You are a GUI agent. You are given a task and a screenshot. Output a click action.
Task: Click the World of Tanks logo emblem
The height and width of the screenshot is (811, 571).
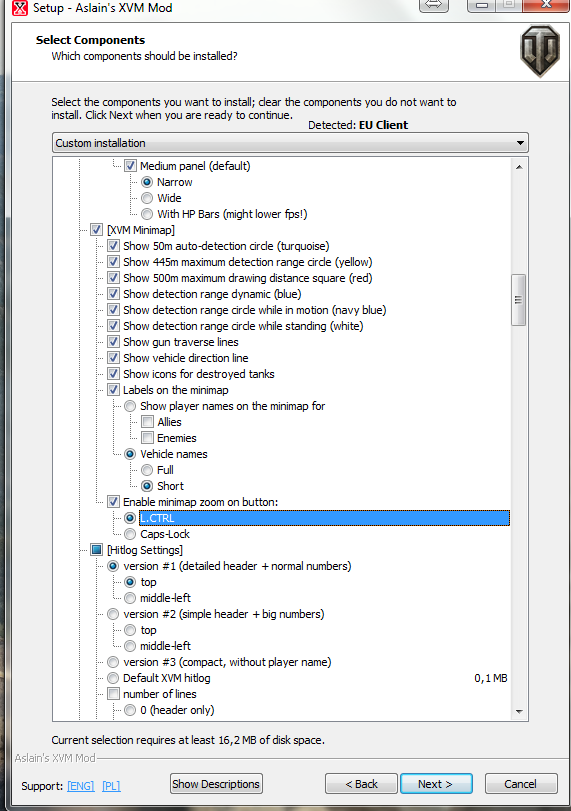(x=540, y=51)
